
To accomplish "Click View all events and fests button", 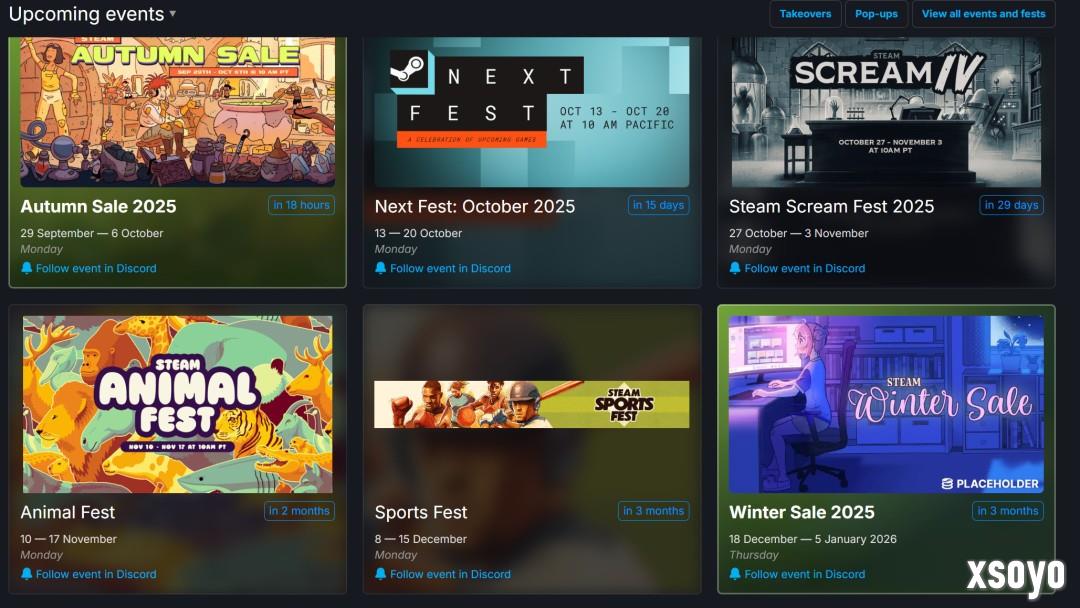I will [984, 14].
